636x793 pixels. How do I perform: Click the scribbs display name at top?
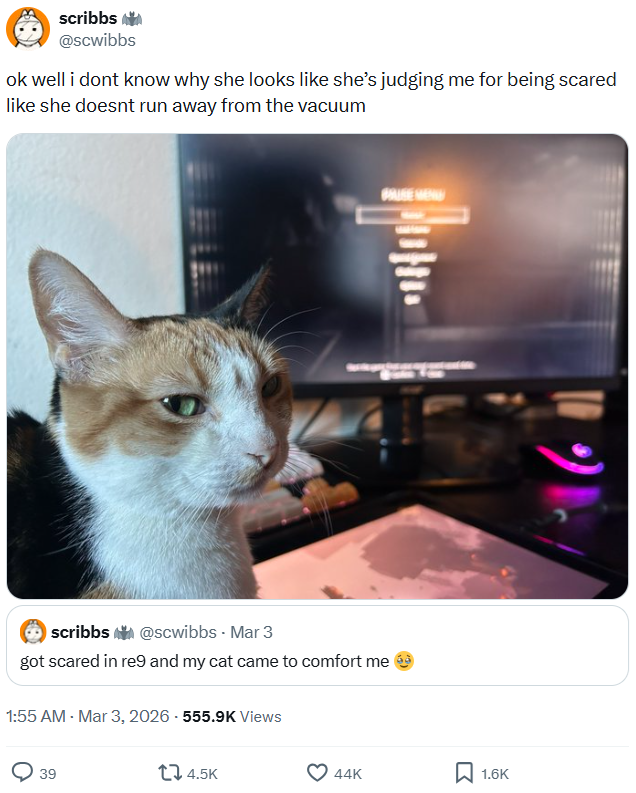pos(88,18)
